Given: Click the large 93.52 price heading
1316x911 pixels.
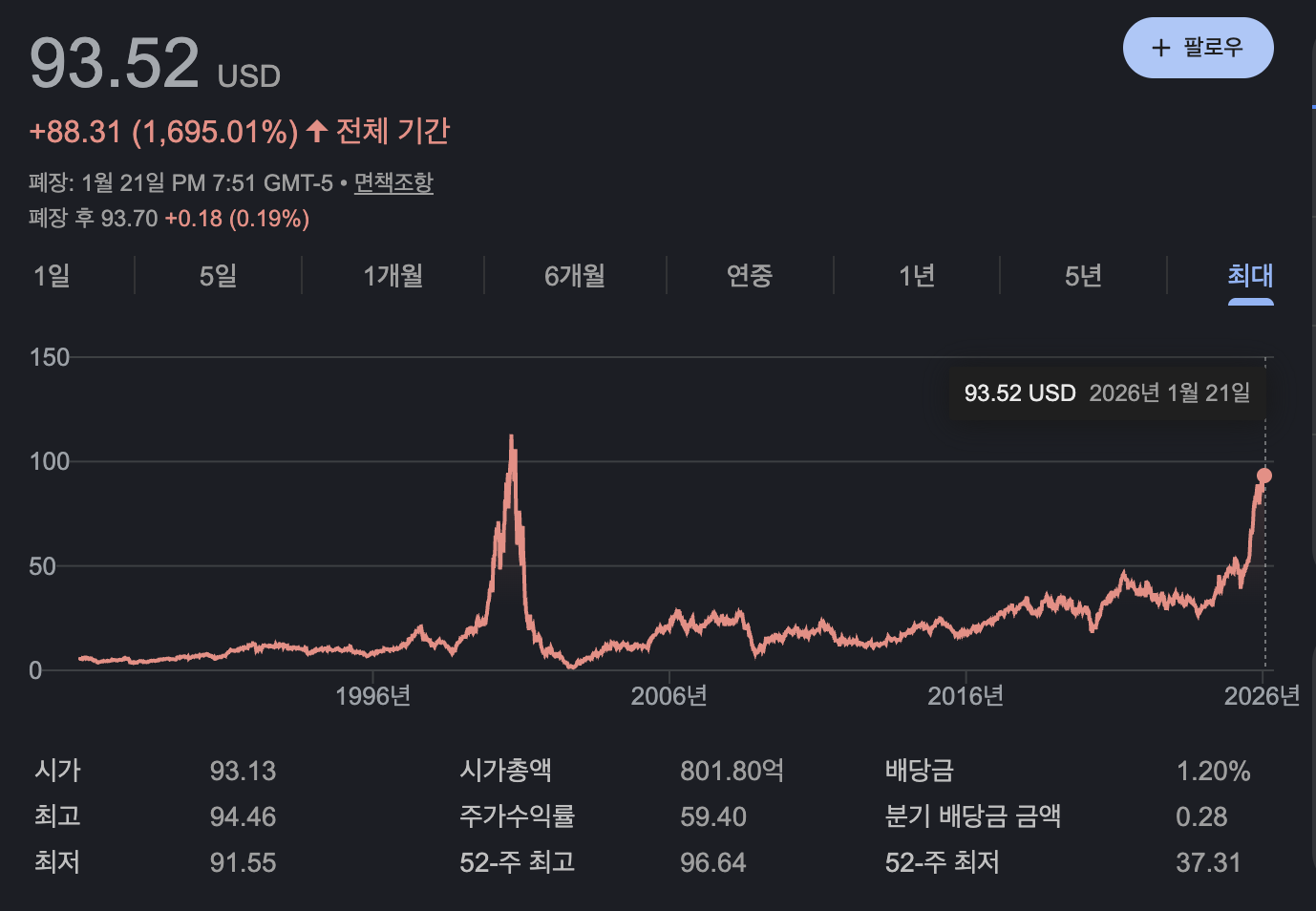Looking at the screenshot, I should 115,64.
